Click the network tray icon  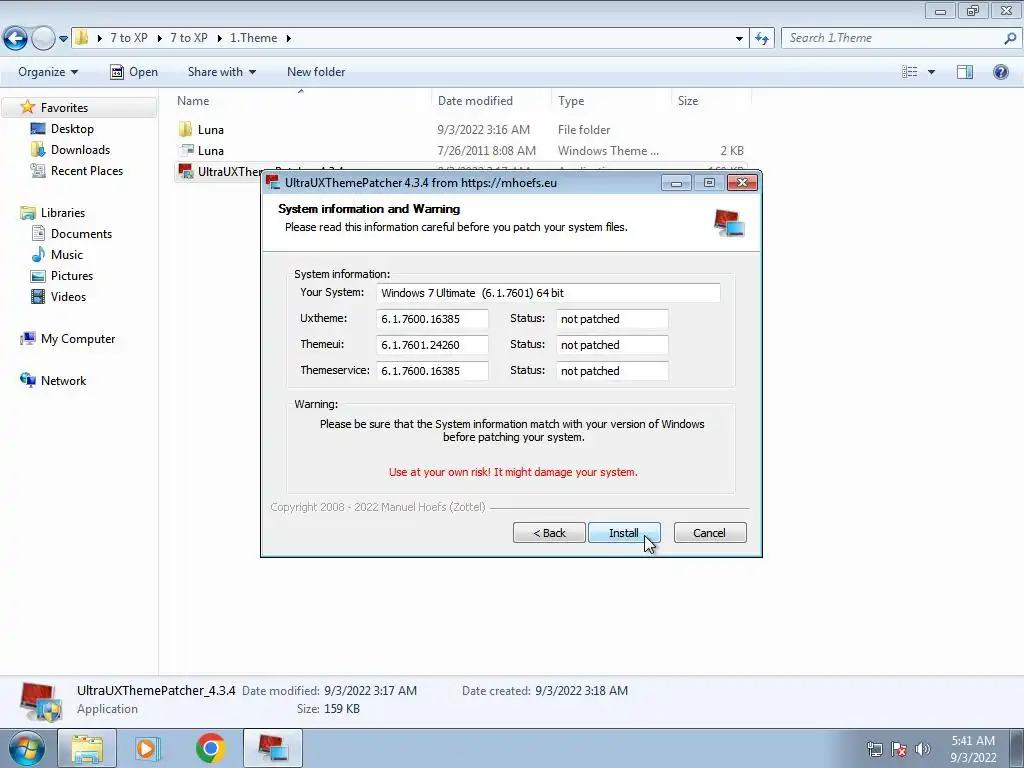point(874,749)
